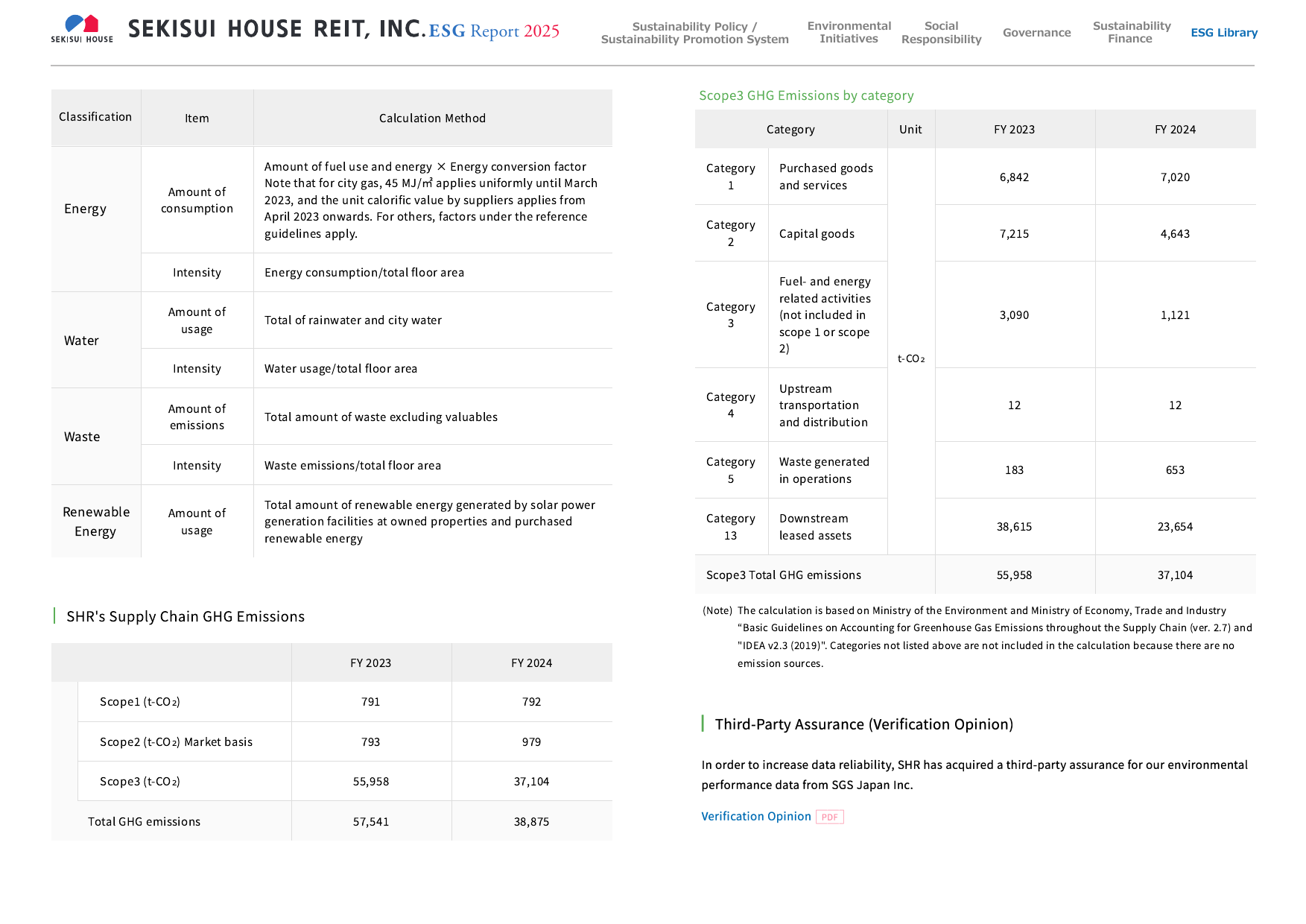Click the Purchased goods and services cell
Image resolution: width=1306 pixels, height=924 pixels.
(827, 177)
